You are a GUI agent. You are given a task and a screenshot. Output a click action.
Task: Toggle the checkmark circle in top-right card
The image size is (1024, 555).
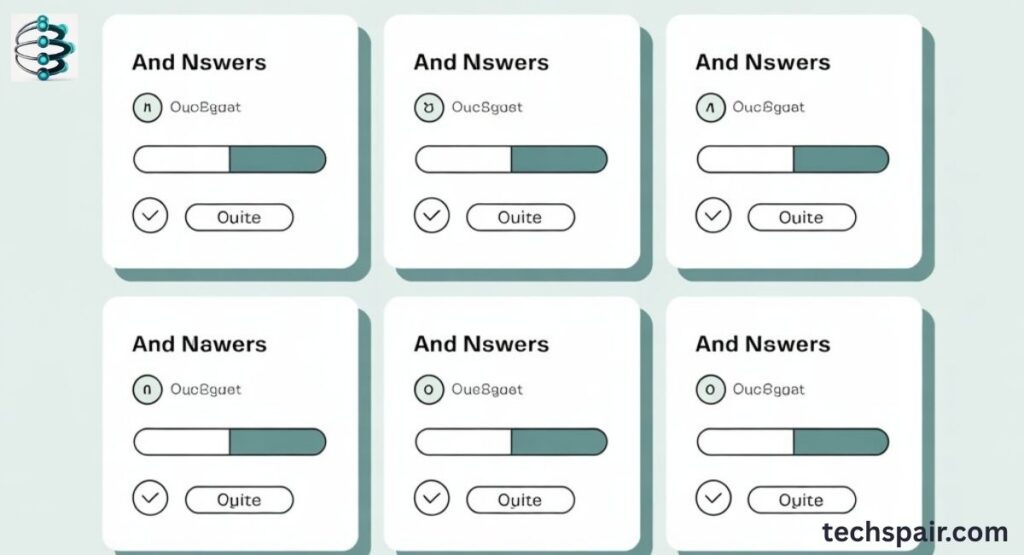[713, 215]
